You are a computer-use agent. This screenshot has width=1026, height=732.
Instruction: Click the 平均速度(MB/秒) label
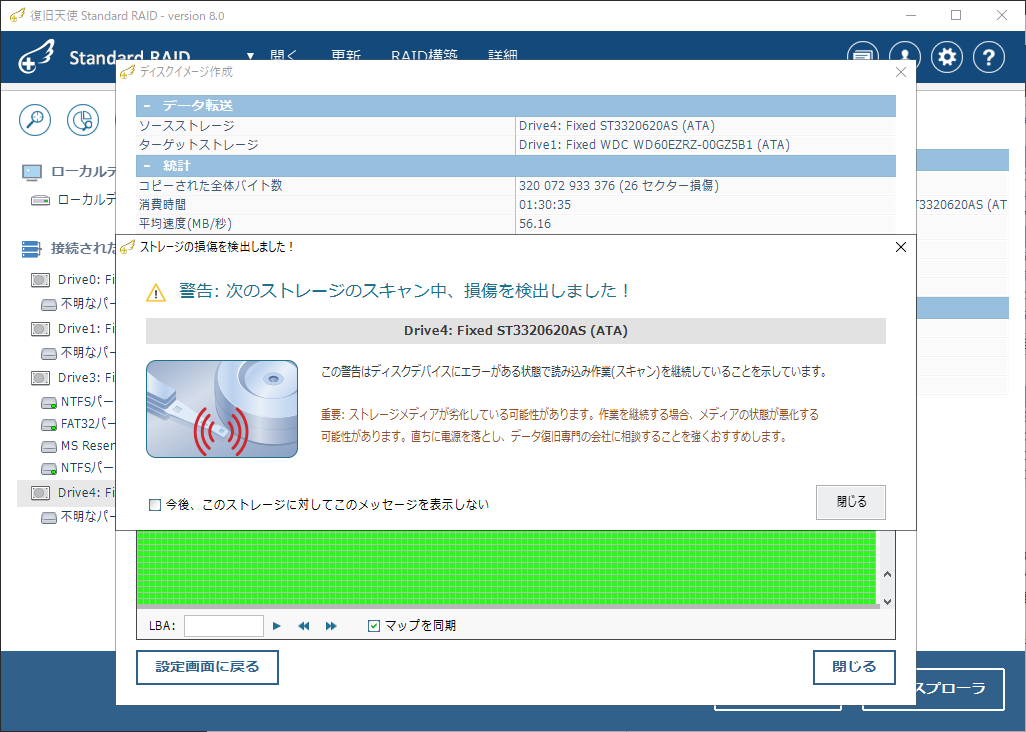[x=185, y=224]
